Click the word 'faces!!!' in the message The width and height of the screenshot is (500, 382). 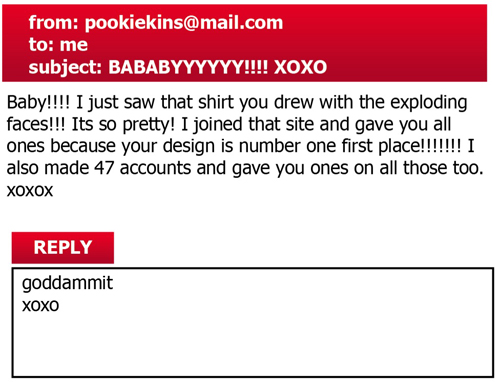36,124
